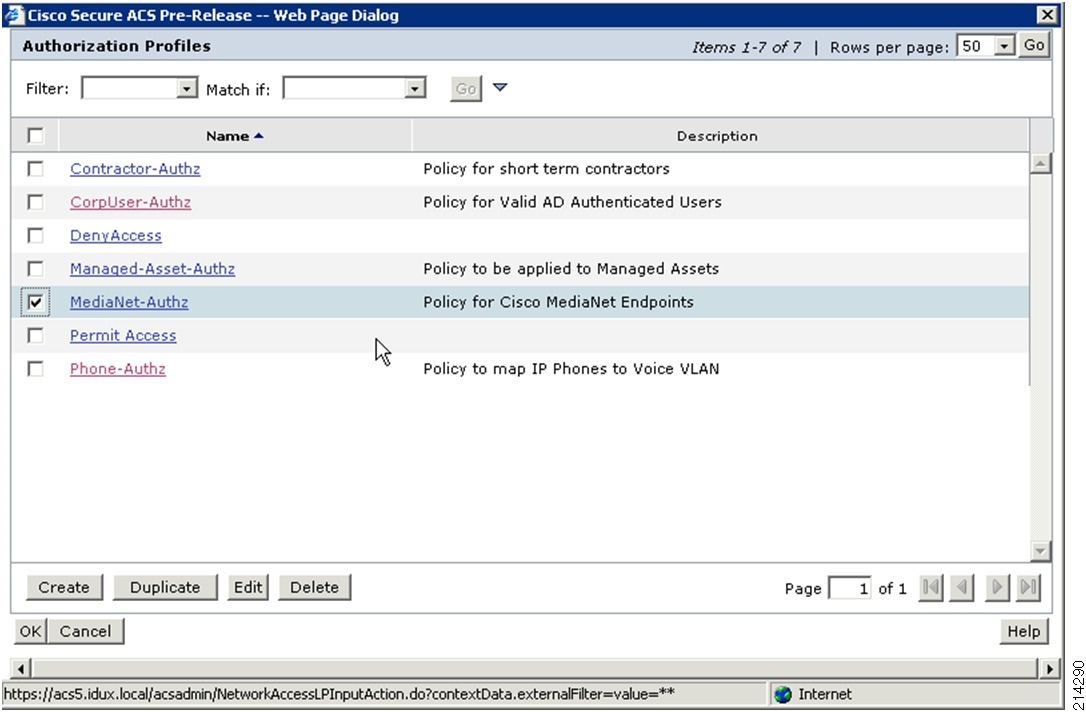
Task: Go to the next page of results
Action: point(997,587)
